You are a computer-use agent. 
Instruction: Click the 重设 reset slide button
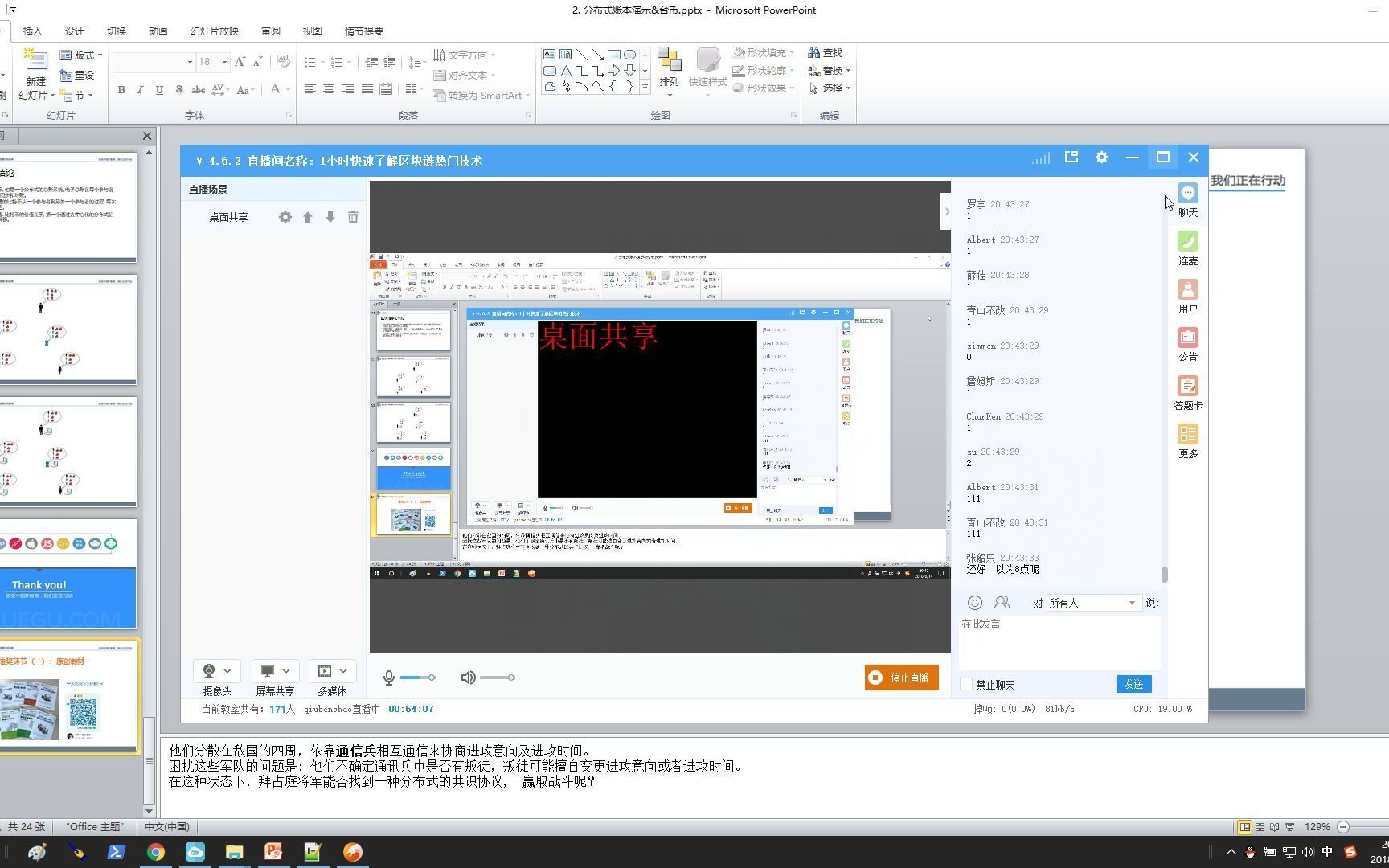tap(77, 75)
